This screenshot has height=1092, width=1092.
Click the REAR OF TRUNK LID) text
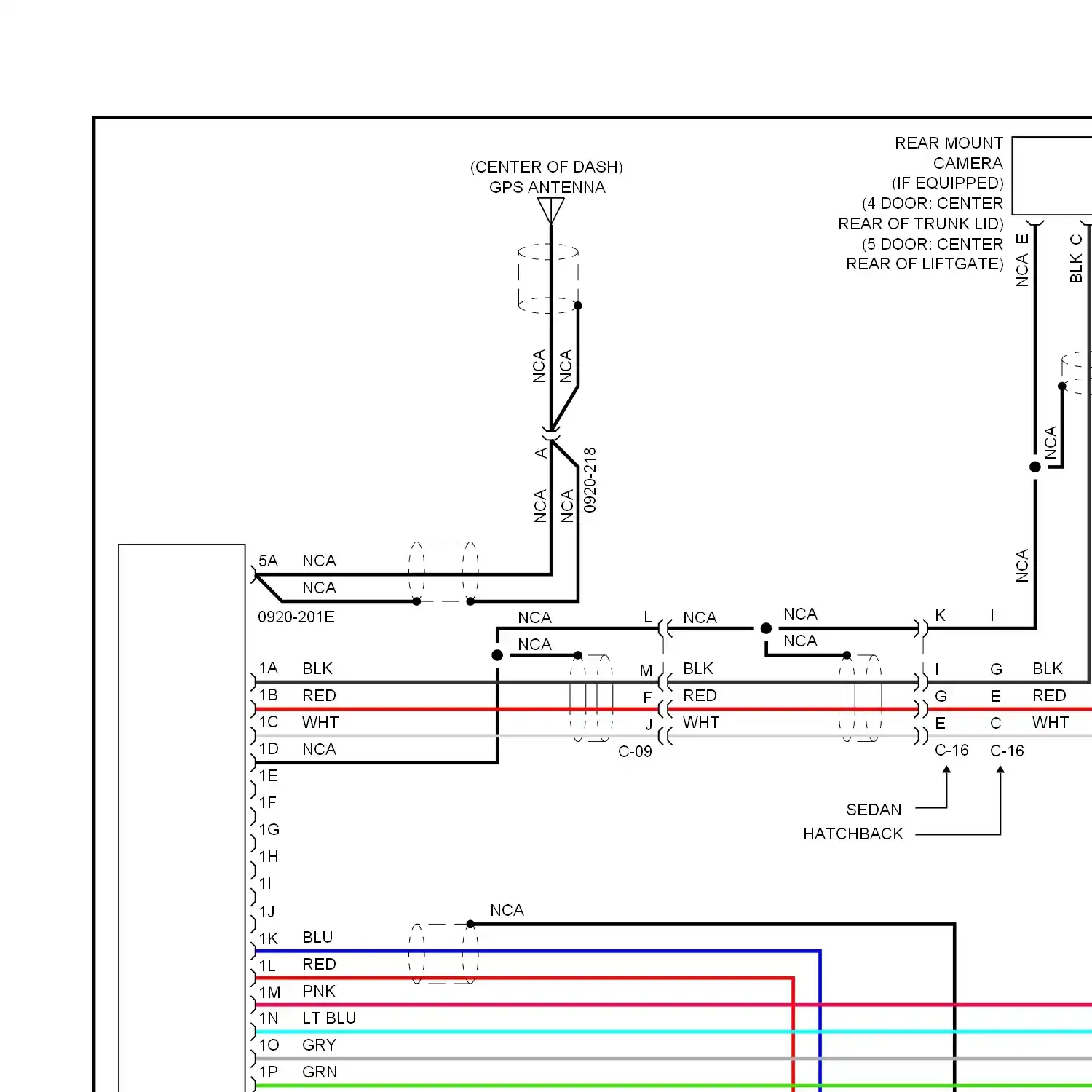pyautogui.click(x=921, y=223)
